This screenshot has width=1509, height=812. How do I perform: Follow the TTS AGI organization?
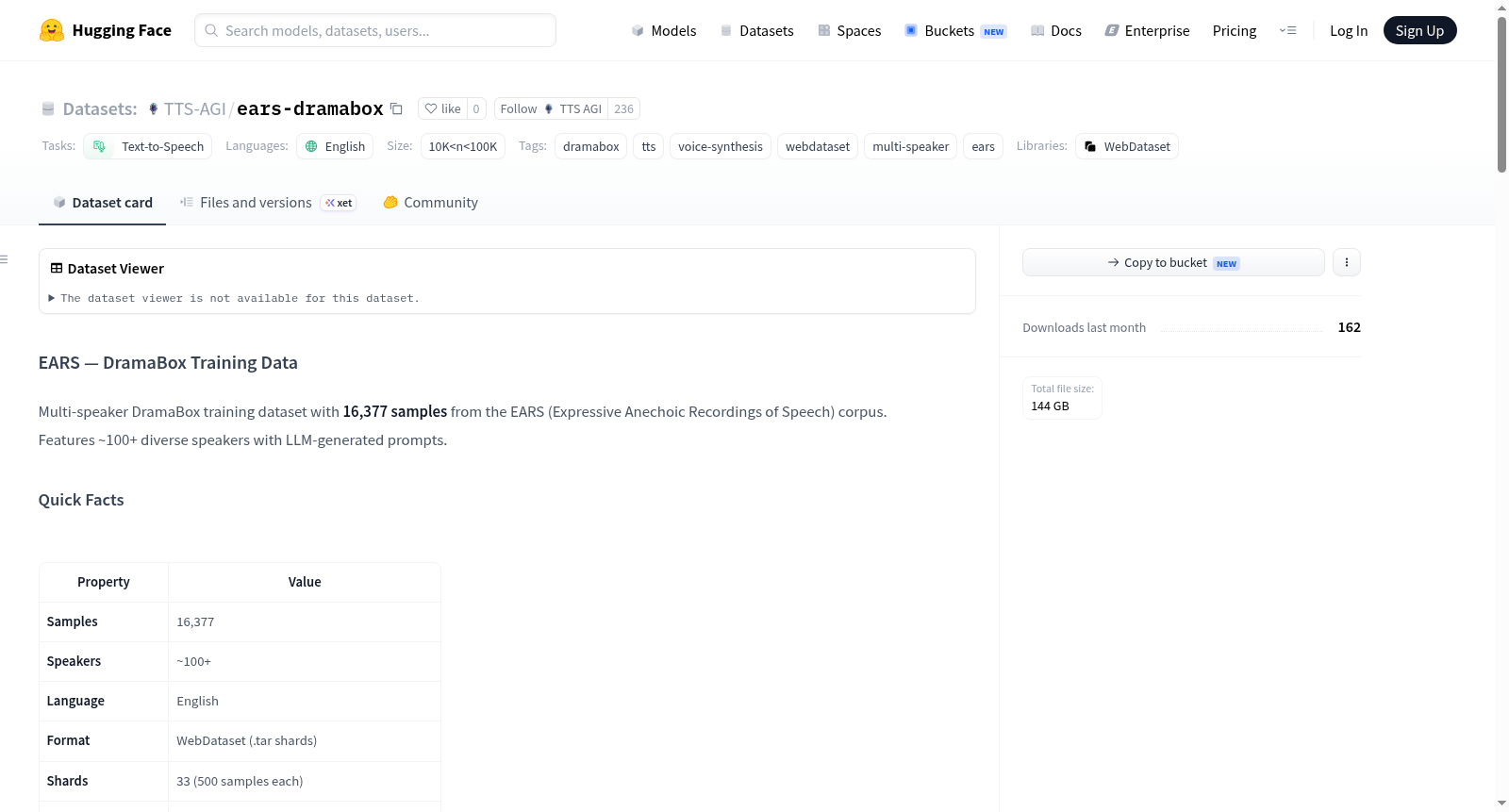(x=551, y=109)
